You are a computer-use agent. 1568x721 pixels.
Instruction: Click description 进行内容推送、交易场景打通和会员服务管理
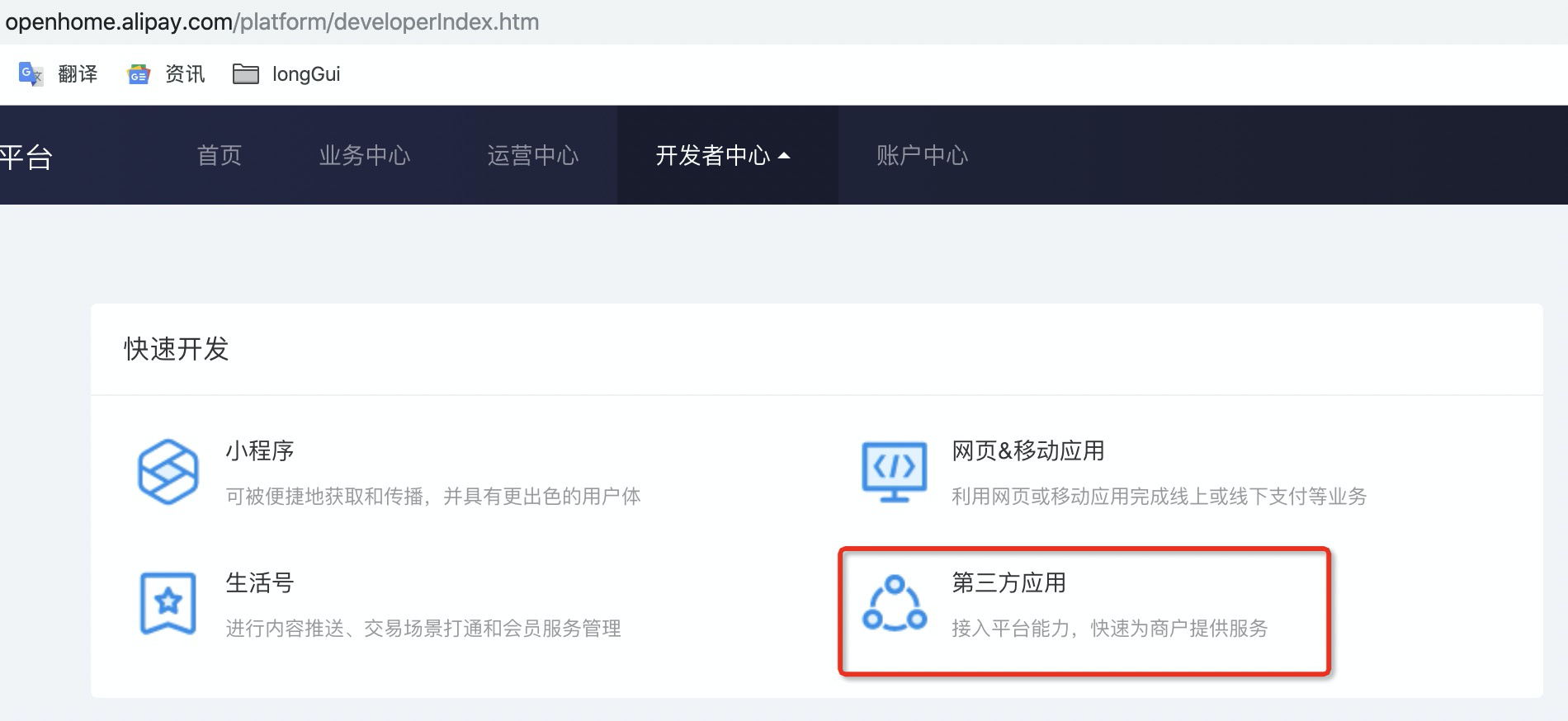point(423,628)
